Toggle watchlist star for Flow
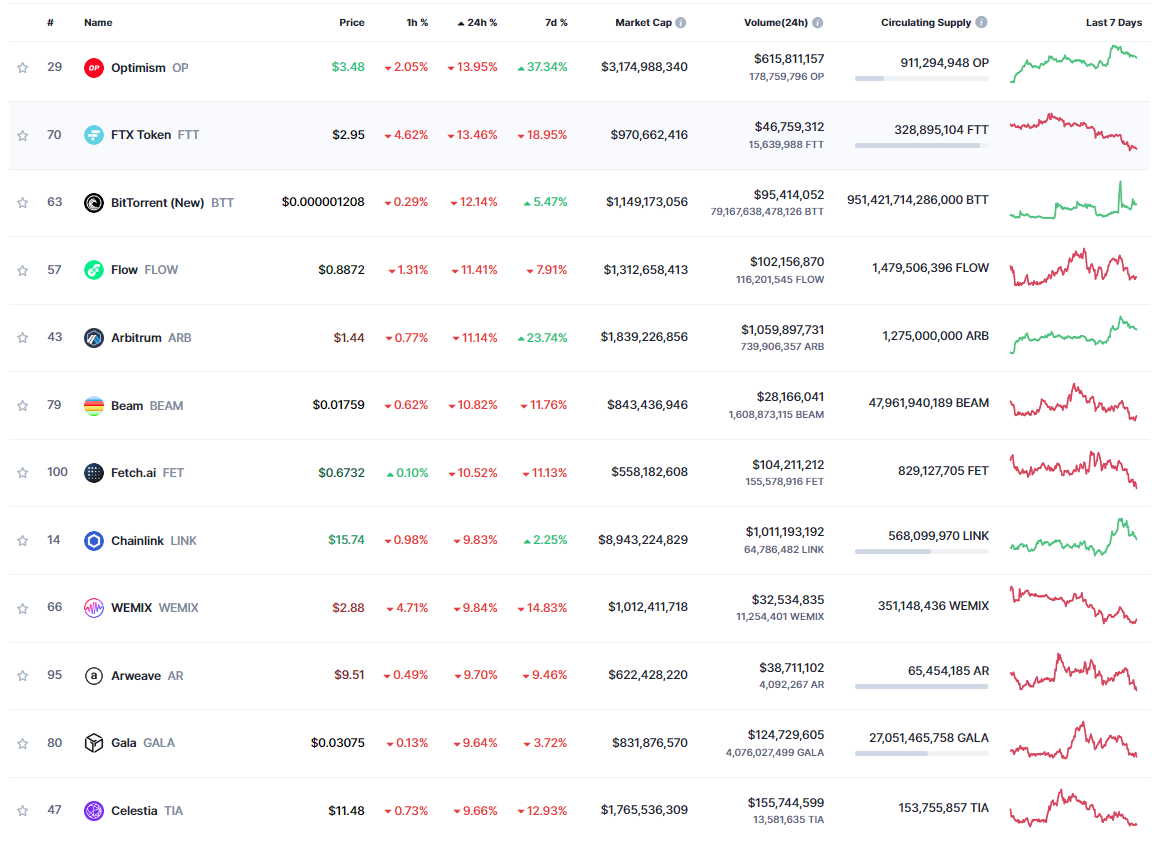 click(23, 270)
